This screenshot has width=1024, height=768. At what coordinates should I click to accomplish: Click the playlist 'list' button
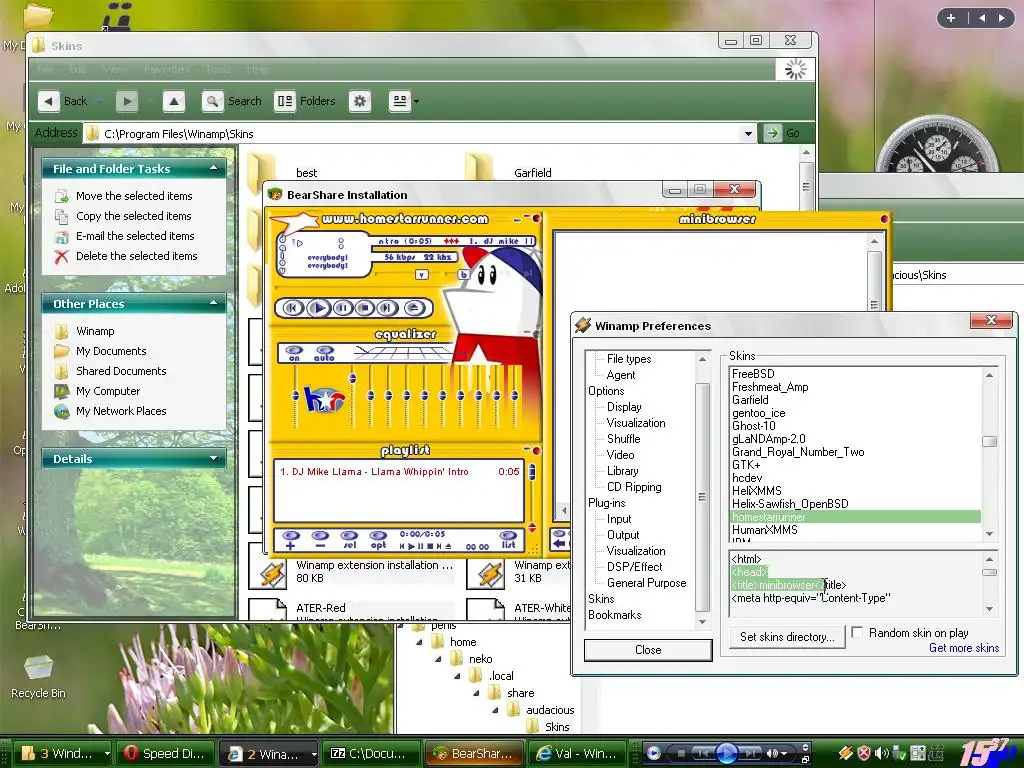click(509, 541)
